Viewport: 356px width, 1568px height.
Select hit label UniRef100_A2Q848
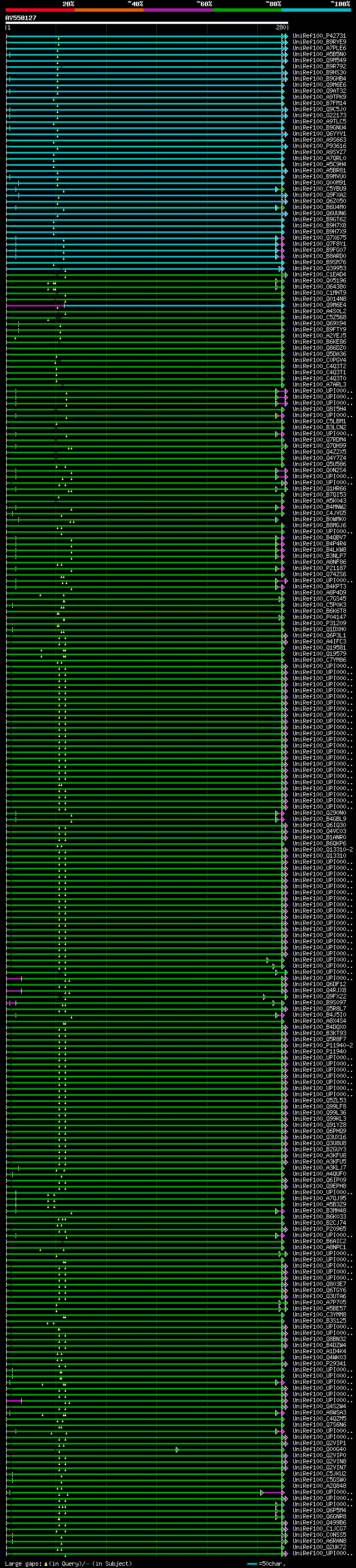[319, 1486]
